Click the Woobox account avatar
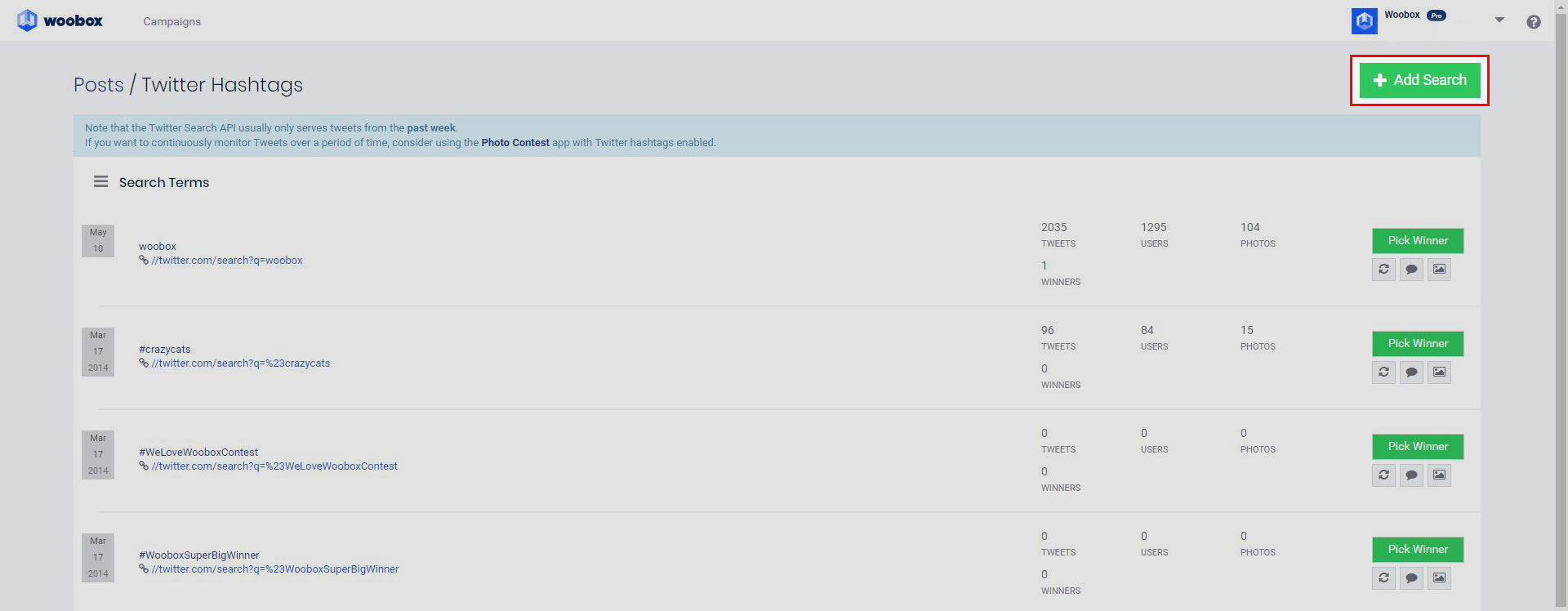 (1364, 21)
